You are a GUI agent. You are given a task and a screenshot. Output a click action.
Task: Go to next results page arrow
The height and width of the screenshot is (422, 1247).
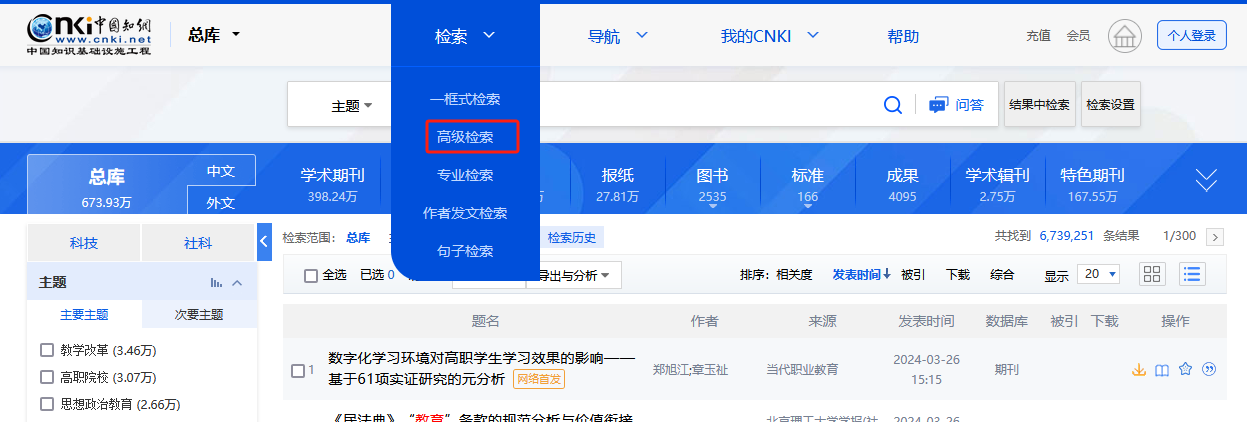pyautogui.click(x=1215, y=237)
